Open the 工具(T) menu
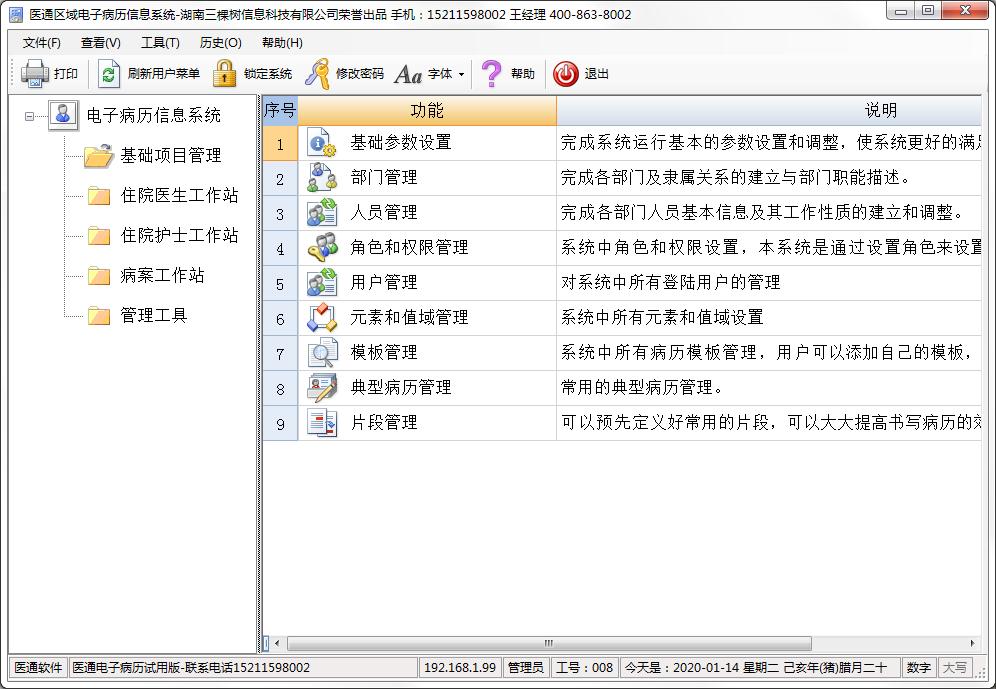 (x=160, y=43)
